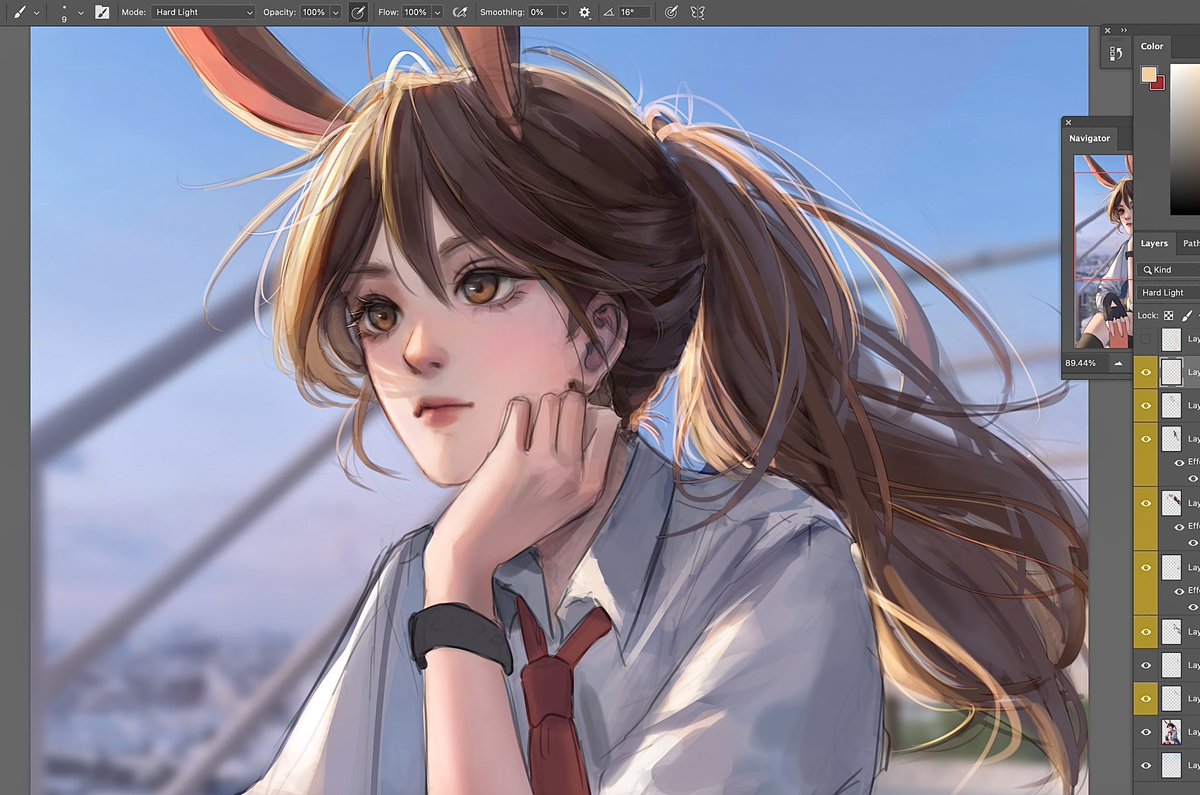1200x795 pixels.
Task: Open the brush Mode dropdown
Action: tap(203, 12)
